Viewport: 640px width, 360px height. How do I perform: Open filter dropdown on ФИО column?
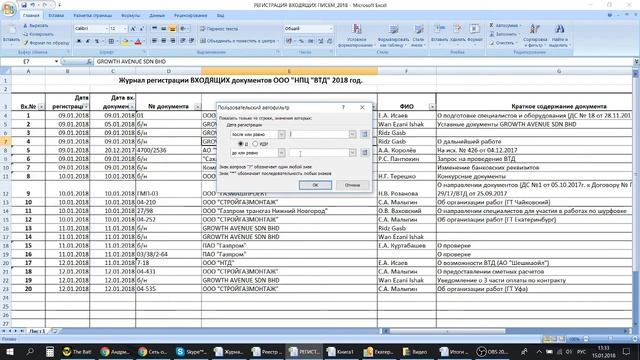click(432, 107)
